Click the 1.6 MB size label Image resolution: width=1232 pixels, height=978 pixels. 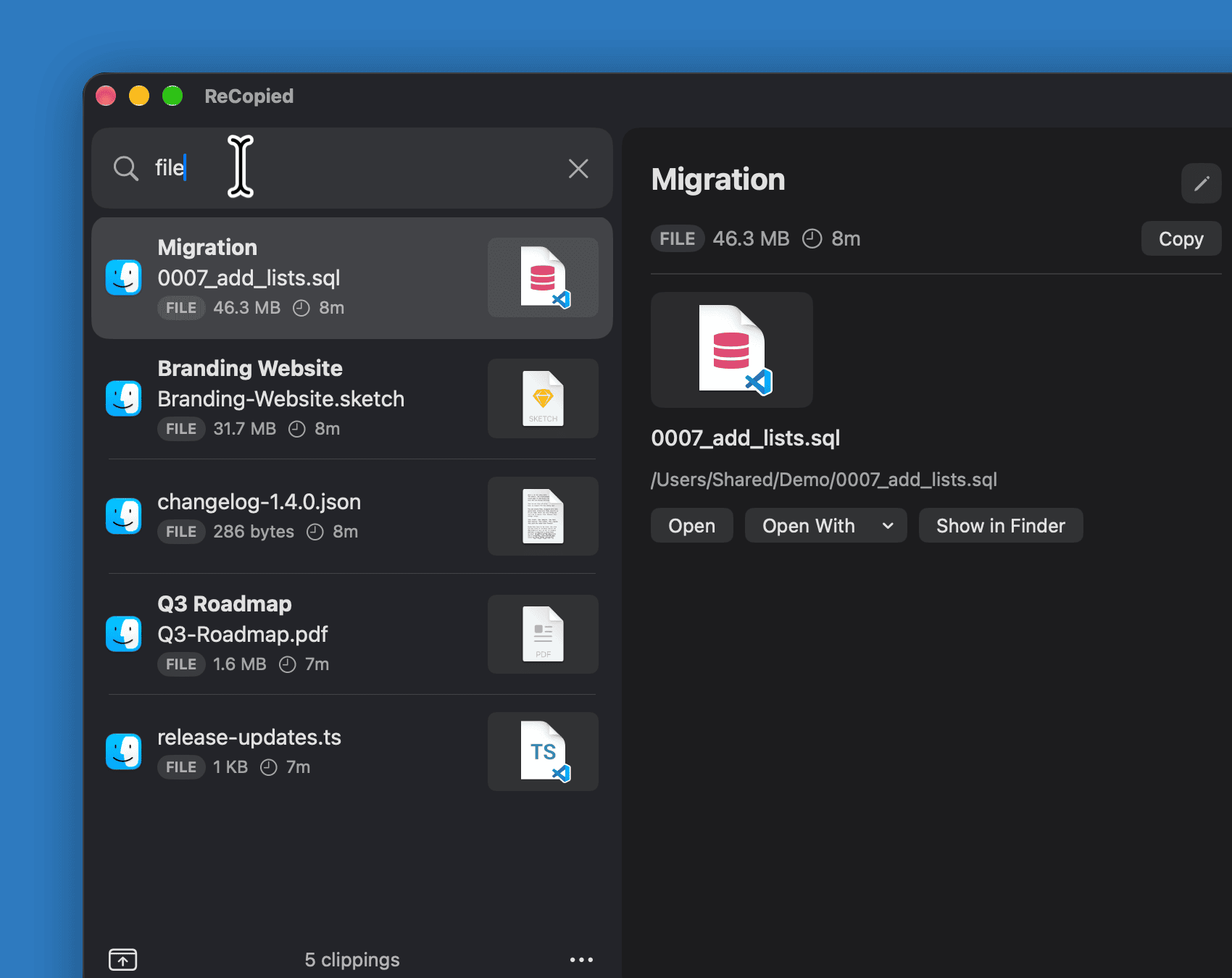240,664
